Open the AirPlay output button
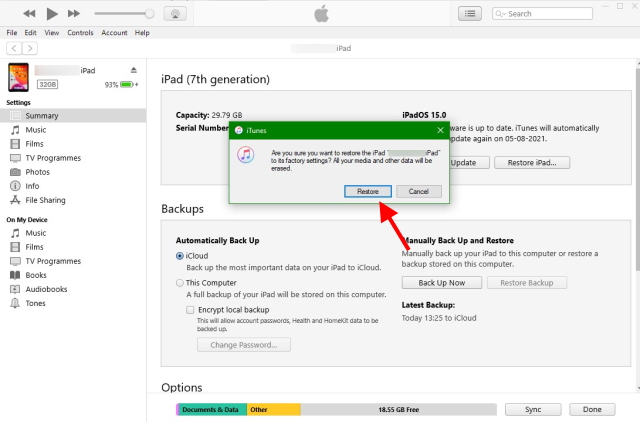Screen dimensions: 640x422 pos(175,13)
